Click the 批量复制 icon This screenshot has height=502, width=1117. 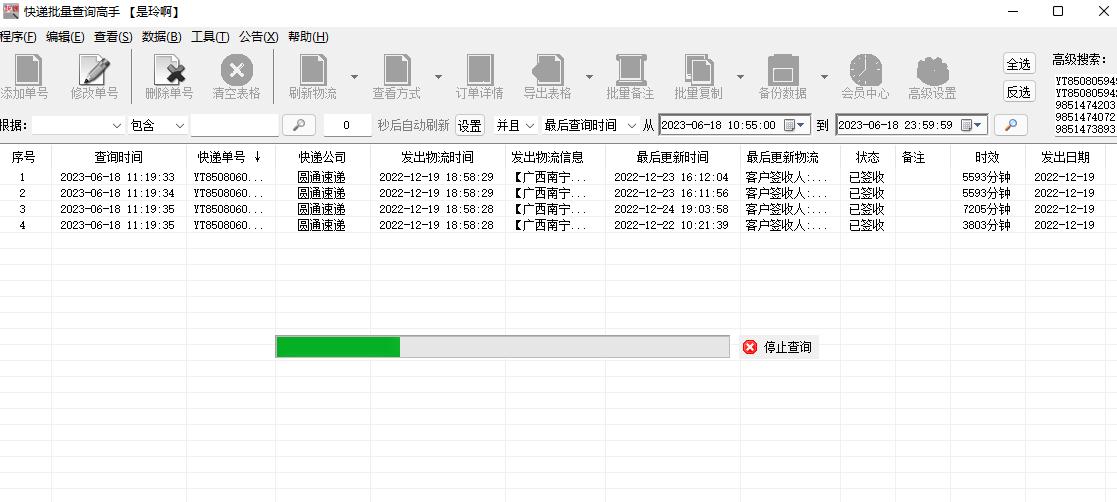[x=699, y=70]
